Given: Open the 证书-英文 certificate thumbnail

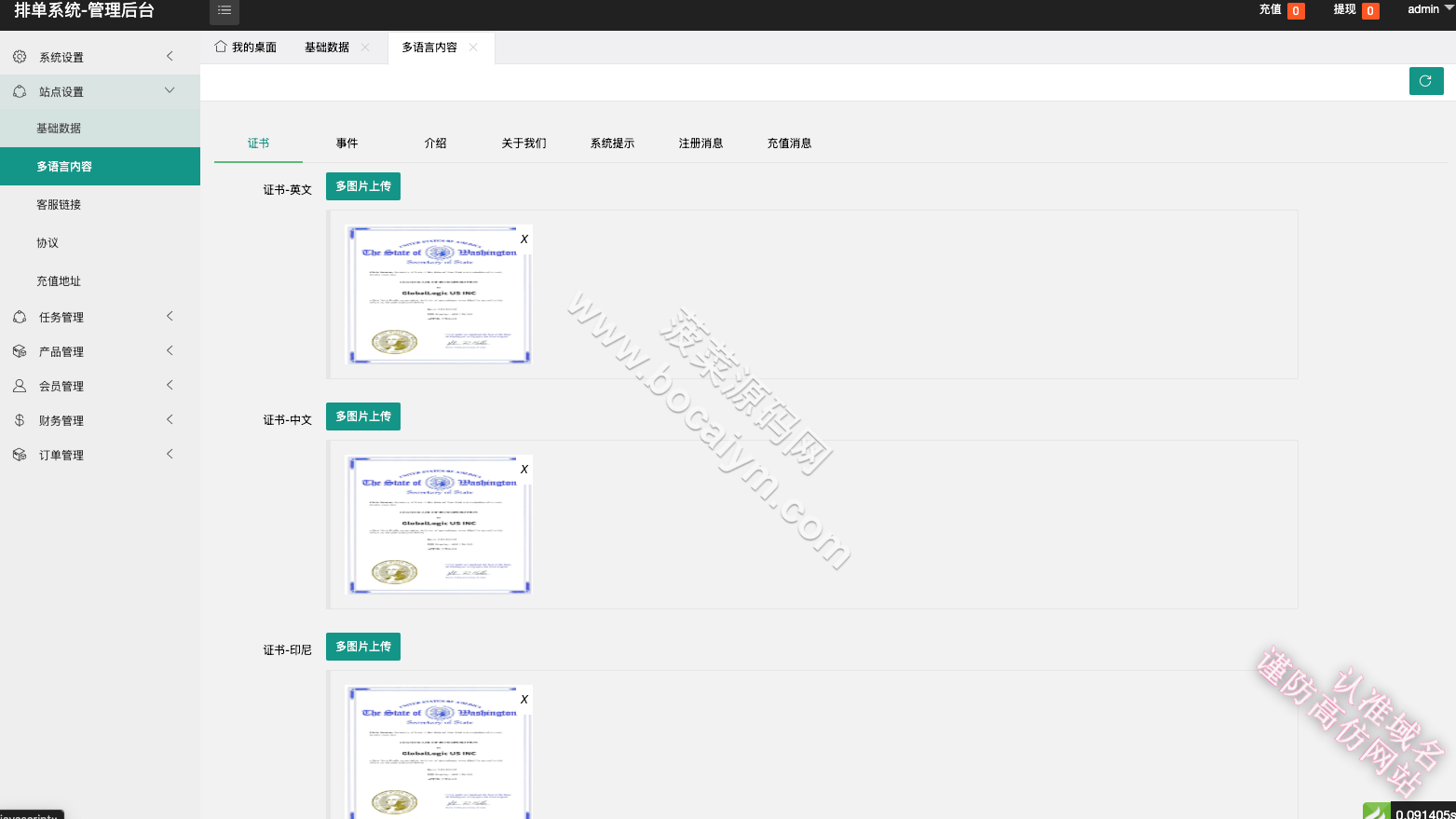Looking at the screenshot, I should [x=440, y=295].
